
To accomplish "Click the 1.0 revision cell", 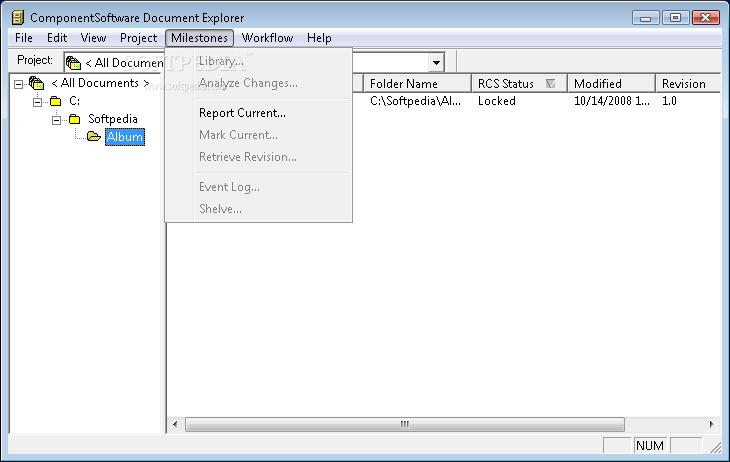I will [669, 101].
